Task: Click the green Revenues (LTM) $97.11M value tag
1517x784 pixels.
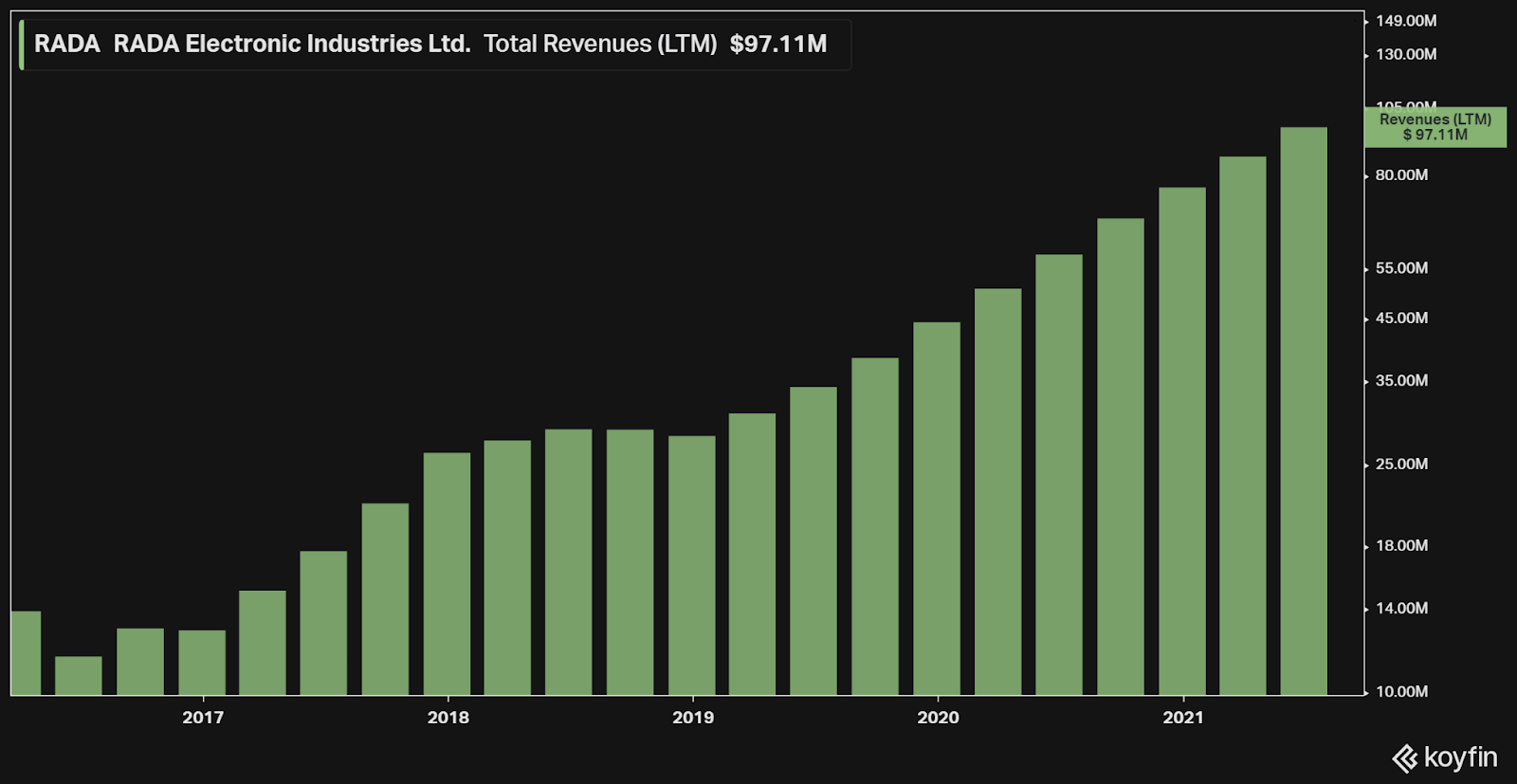Action: [x=1435, y=127]
